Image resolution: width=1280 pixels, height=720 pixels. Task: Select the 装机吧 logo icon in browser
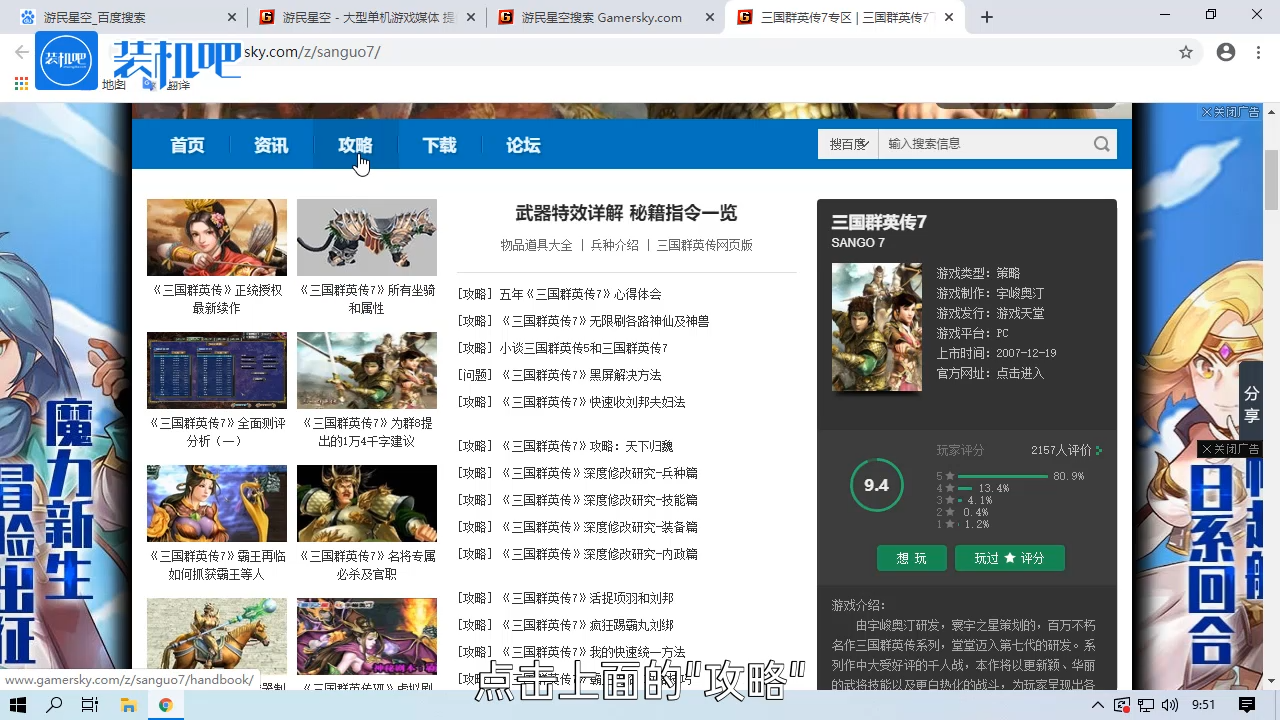point(66,60)
